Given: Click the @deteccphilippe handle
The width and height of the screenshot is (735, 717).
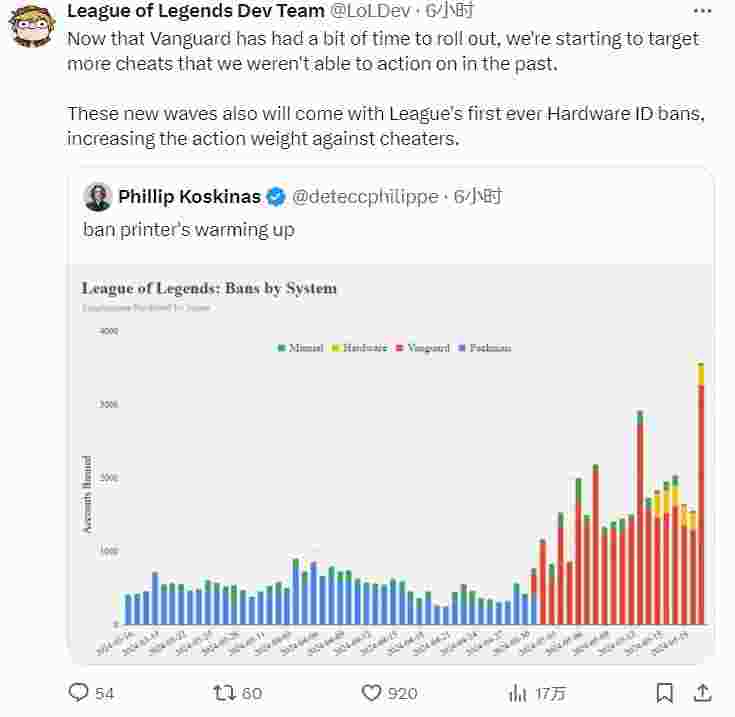Looking at the screenshot, I should pos(364,196).
